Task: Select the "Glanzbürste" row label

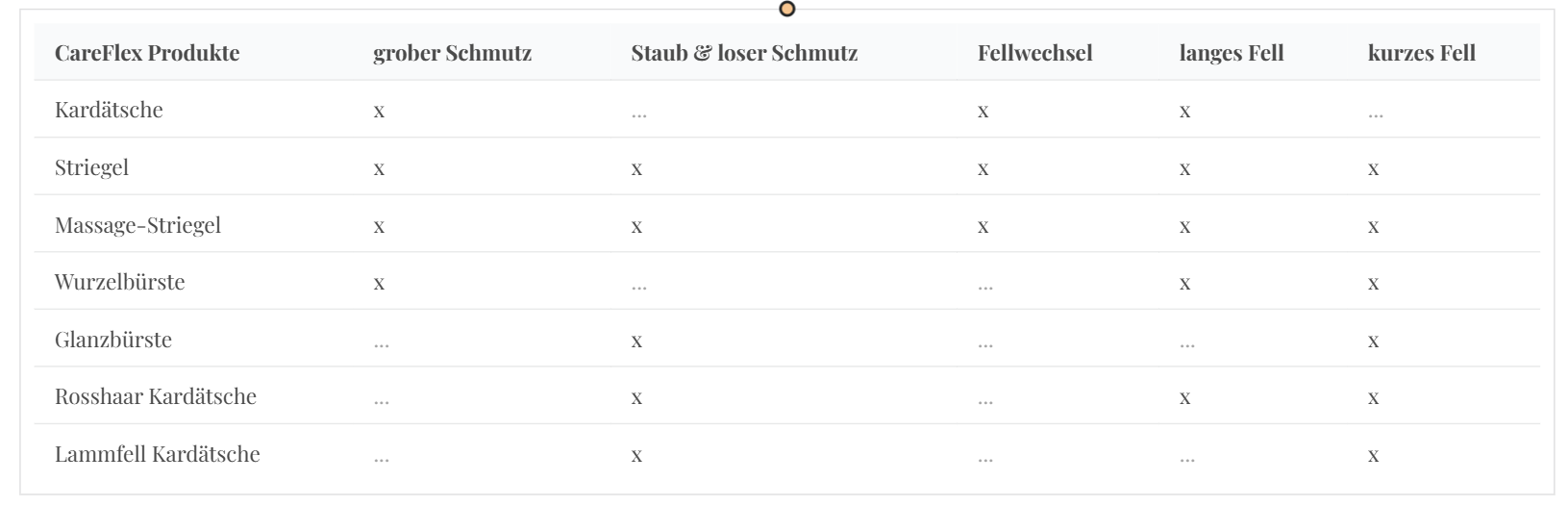Action: coord(112,340)
